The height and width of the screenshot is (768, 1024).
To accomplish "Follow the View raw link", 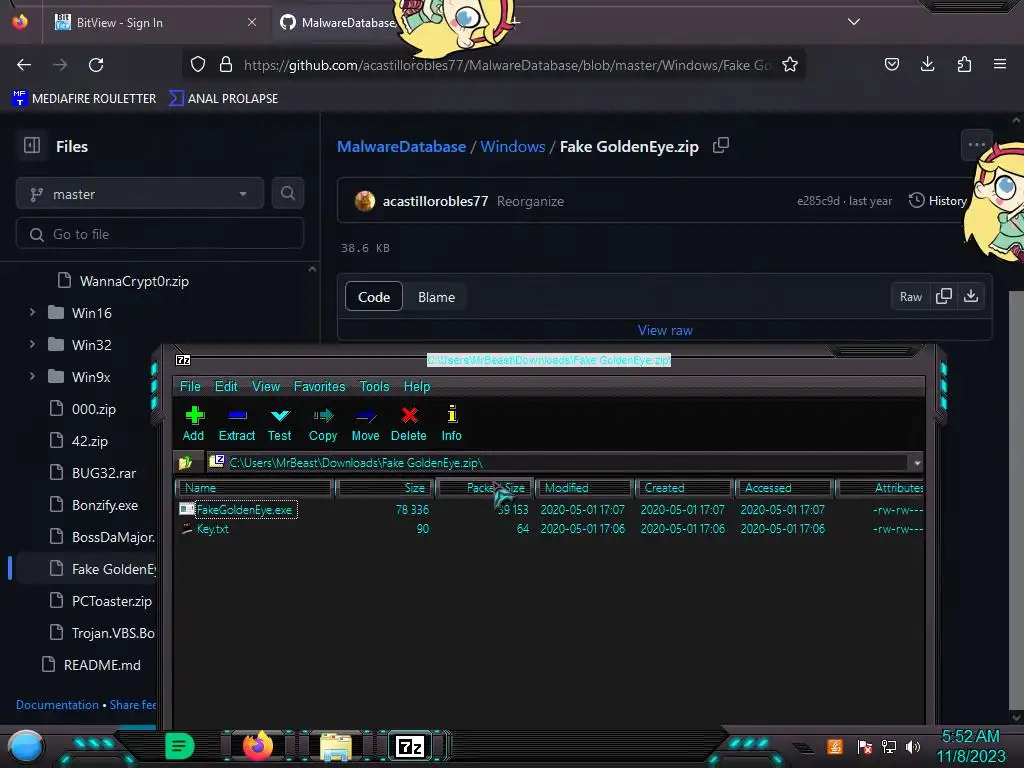I will (x=665, y=330).
